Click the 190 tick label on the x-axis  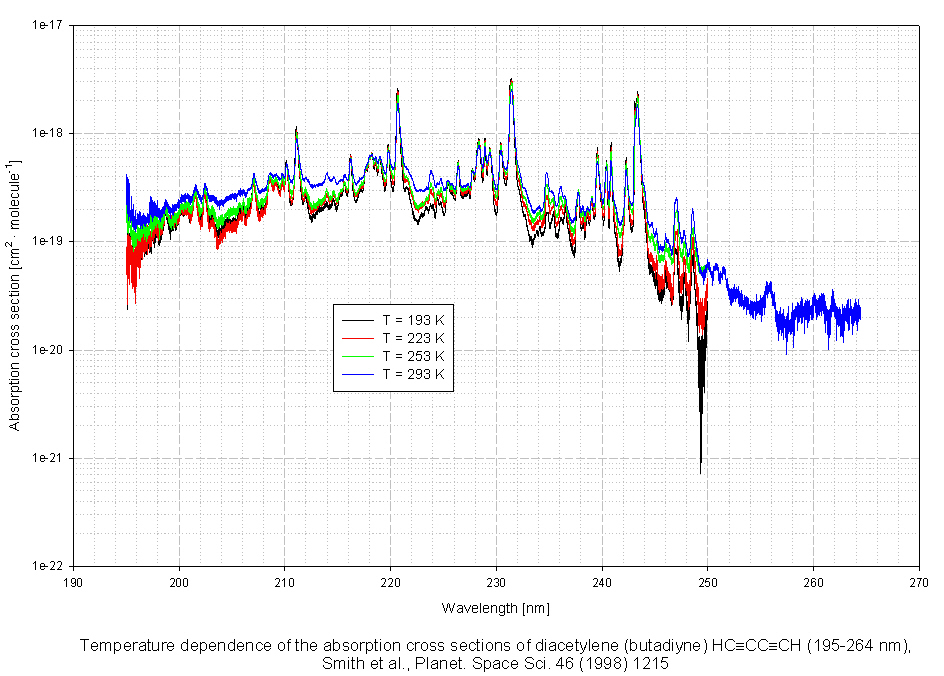click(x=73, y=581)
